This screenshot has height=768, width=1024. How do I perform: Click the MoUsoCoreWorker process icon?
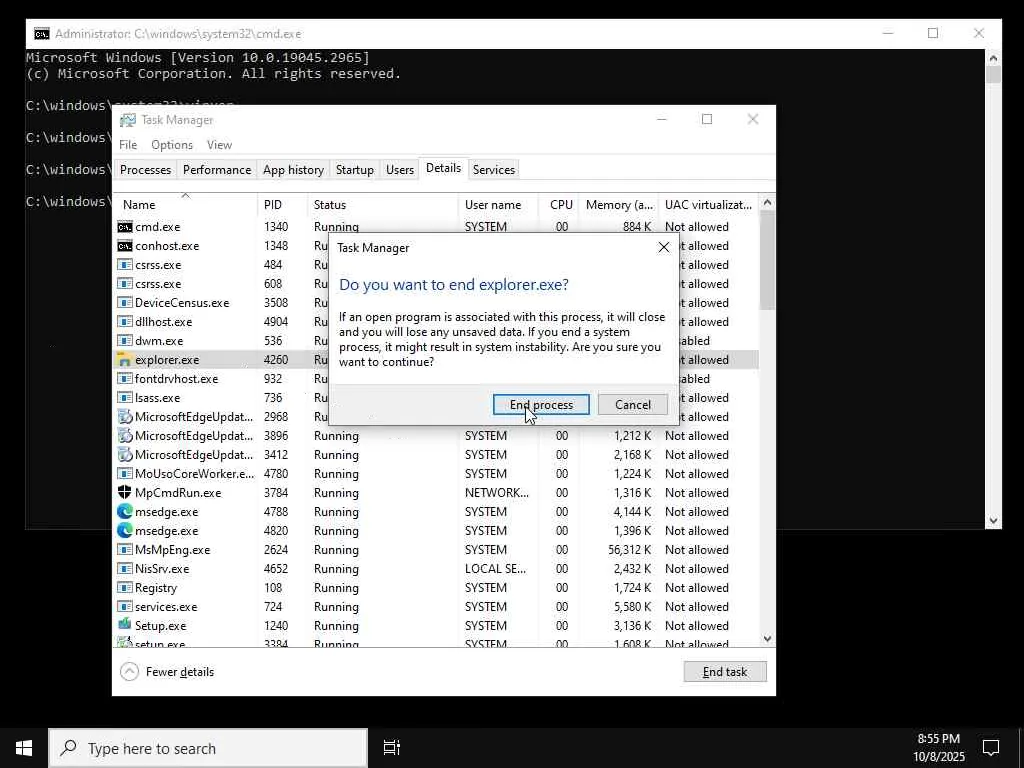coord(125,473)
